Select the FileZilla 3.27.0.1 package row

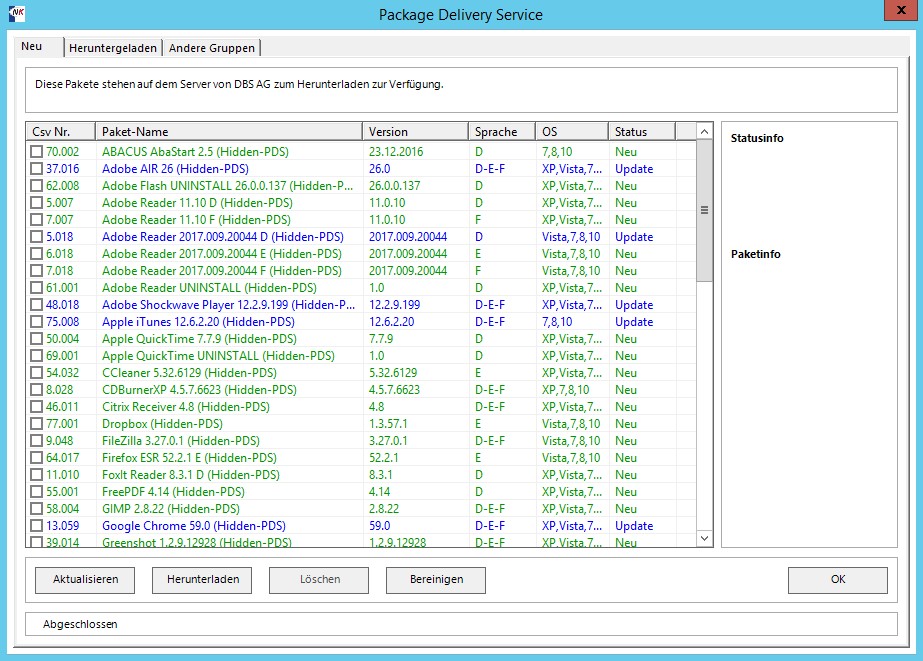click(x=362, y=441)
